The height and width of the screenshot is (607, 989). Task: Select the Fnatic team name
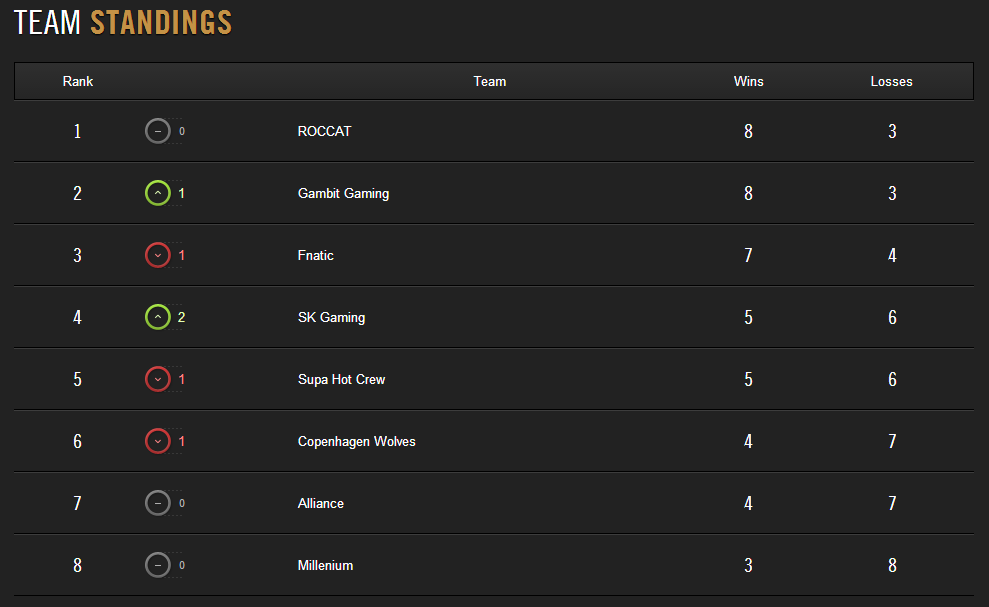tap(316, 255)
